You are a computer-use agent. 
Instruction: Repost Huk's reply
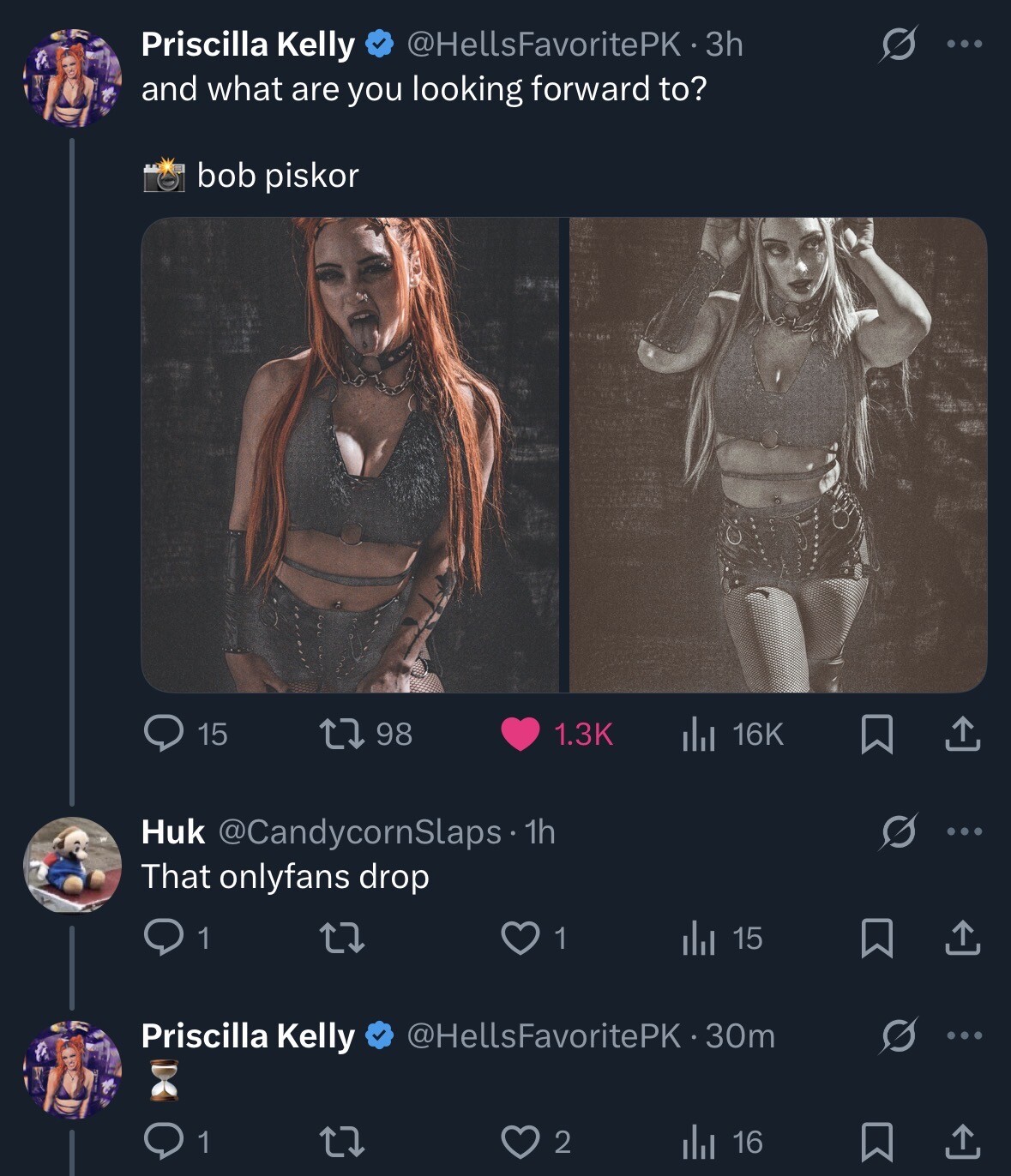tap(341, 938)
